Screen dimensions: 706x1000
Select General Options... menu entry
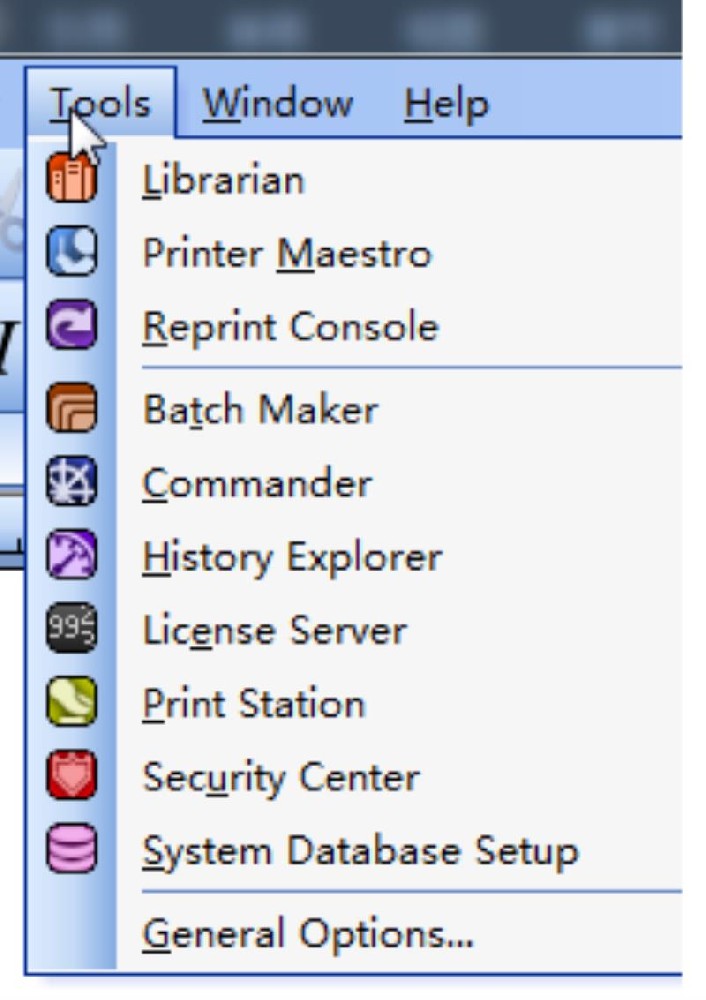click(x=308, y=935)
